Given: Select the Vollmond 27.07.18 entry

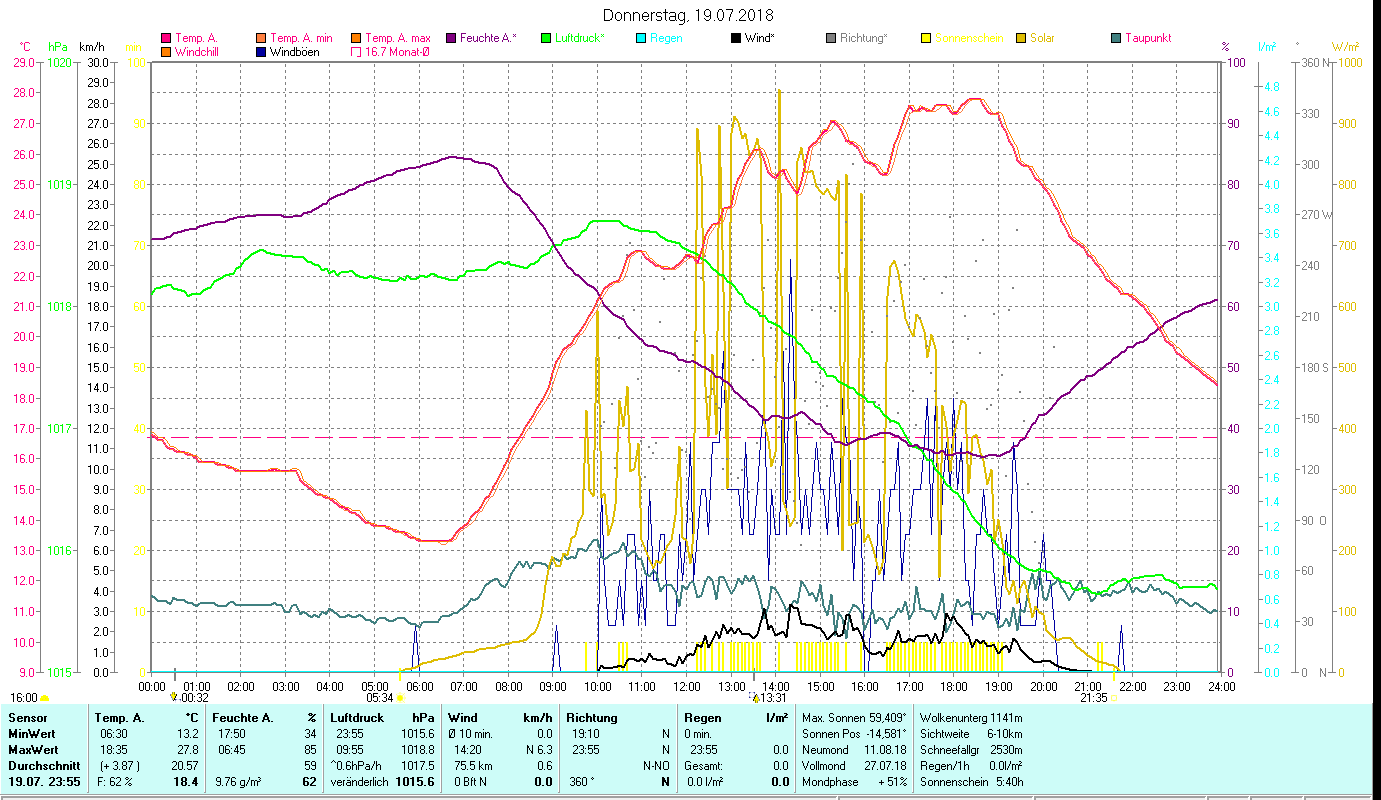Looking at the screenshot, I should [x=854, y=766].
